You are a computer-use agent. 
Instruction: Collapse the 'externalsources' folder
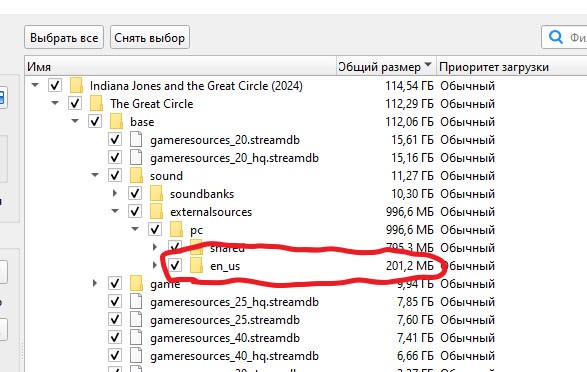pyautogui.click(x=115, y=211)
